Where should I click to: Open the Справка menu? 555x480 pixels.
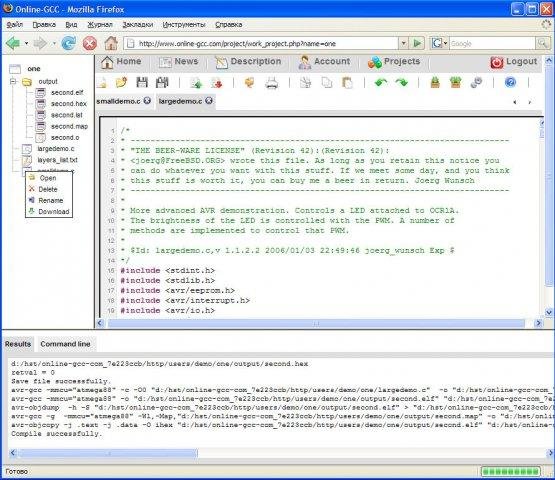click(x=229, y=24)
